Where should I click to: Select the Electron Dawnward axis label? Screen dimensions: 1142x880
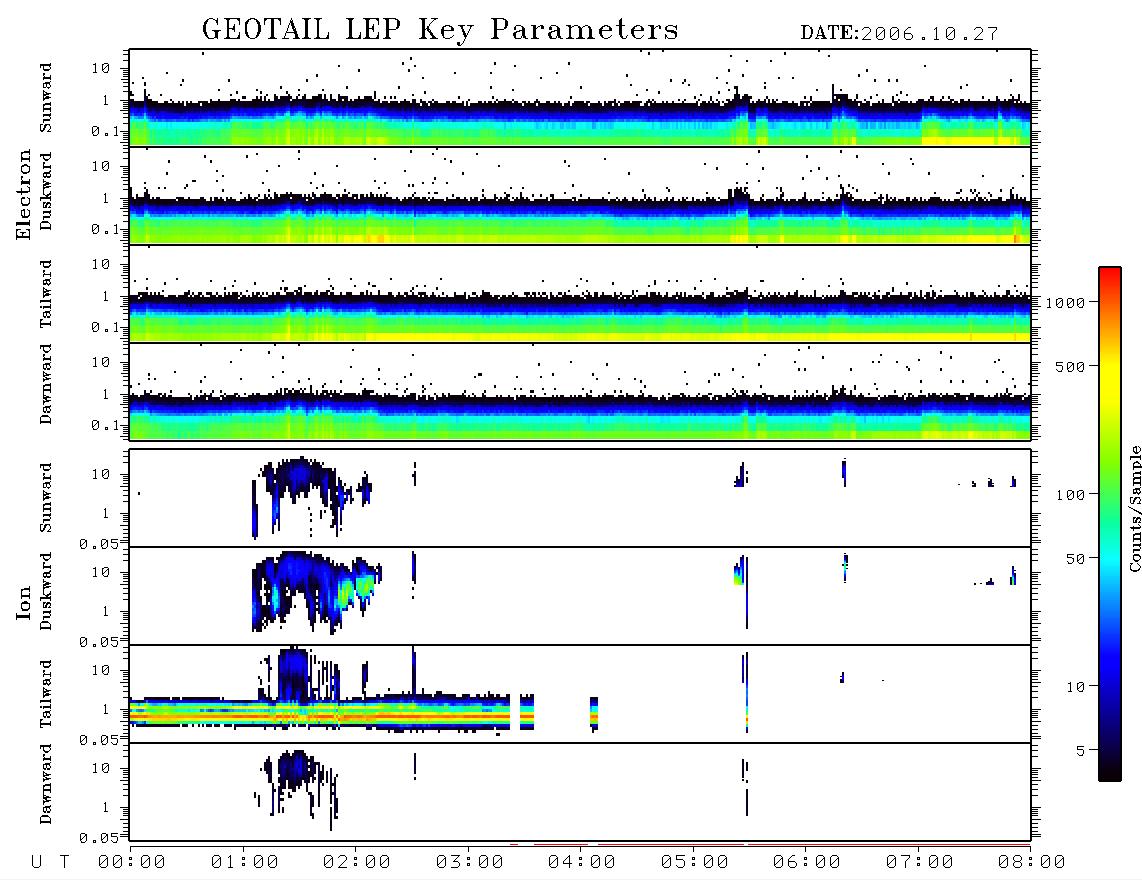click(x=46, y=385)
